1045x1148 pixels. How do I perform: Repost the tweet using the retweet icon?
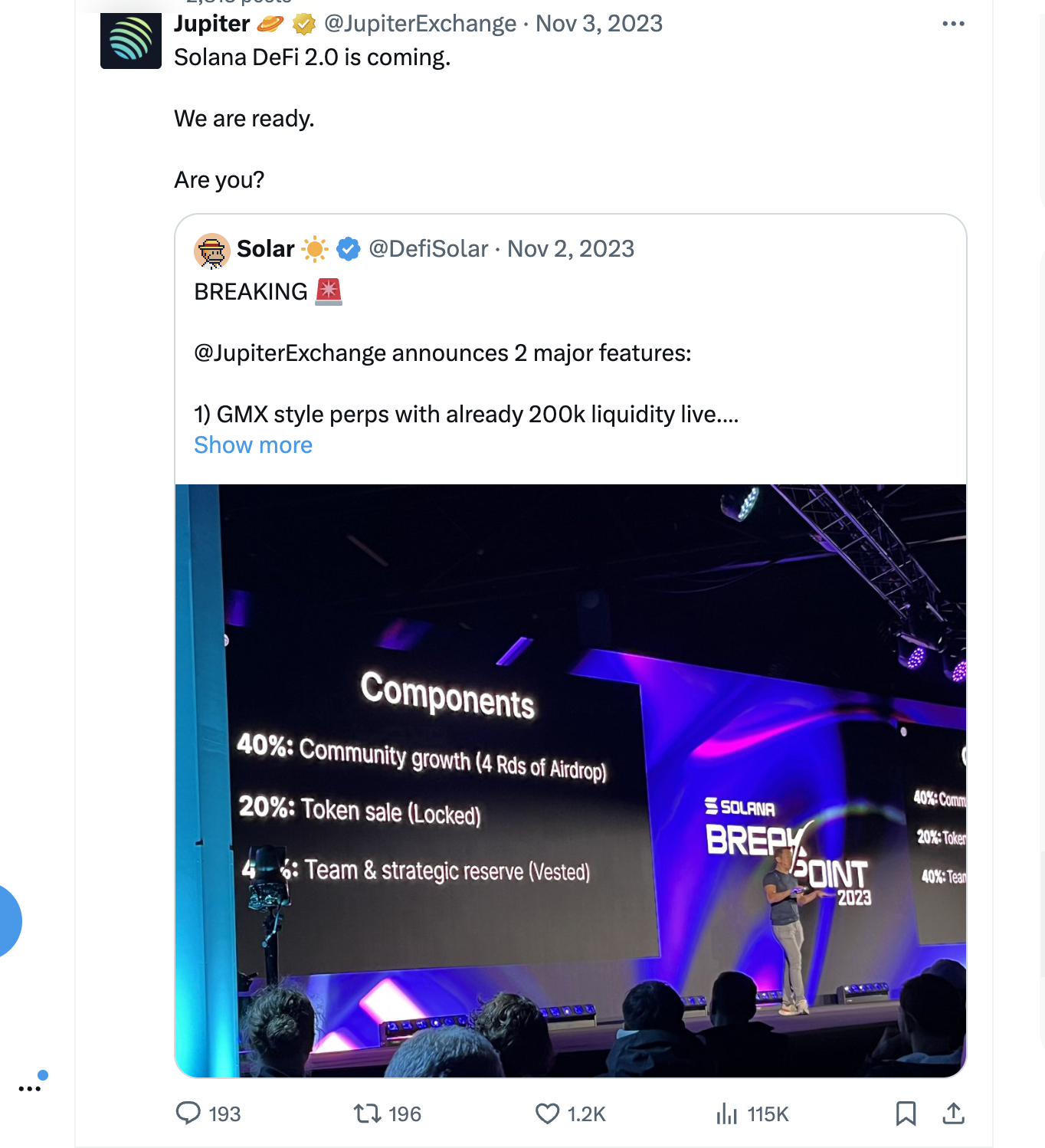click(368, 1113)
